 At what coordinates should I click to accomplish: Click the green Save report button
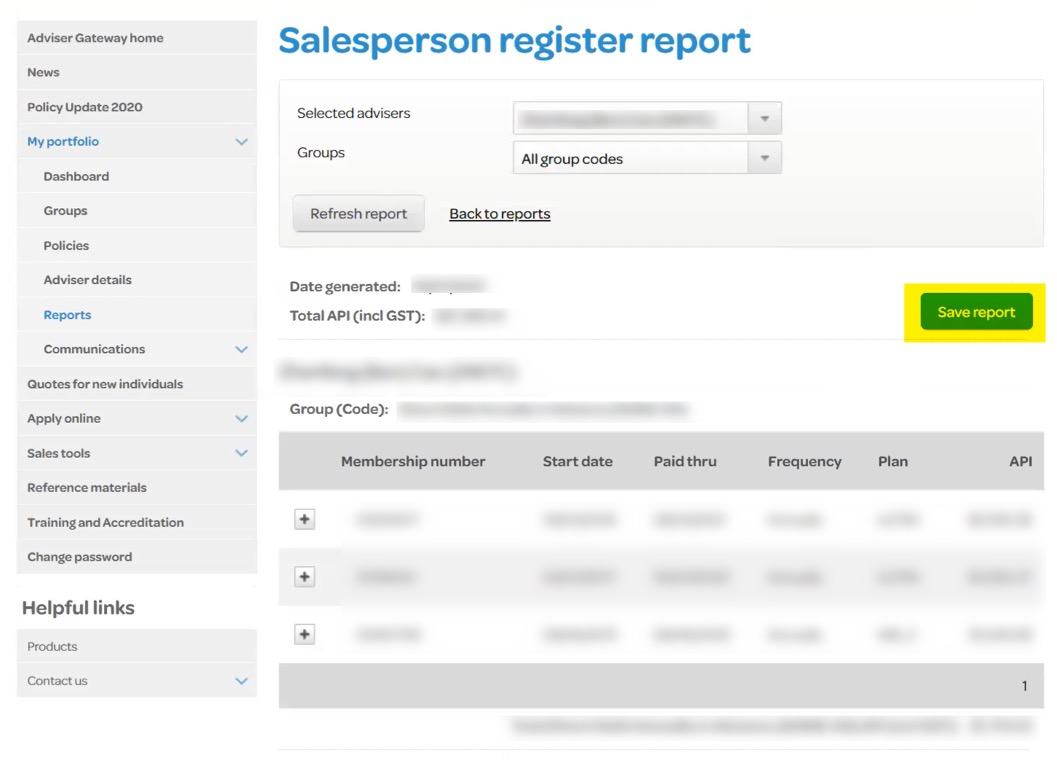(x=976, y=312)
